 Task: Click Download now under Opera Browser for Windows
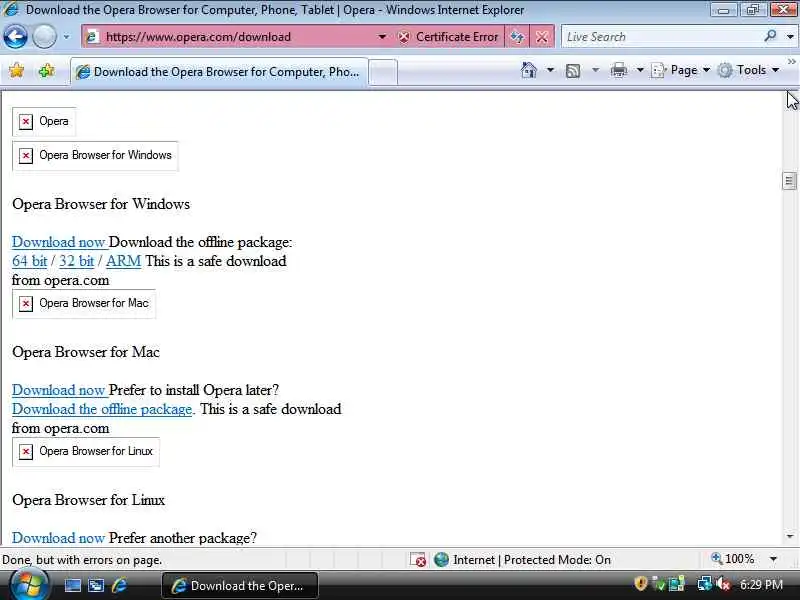(59, 242)
